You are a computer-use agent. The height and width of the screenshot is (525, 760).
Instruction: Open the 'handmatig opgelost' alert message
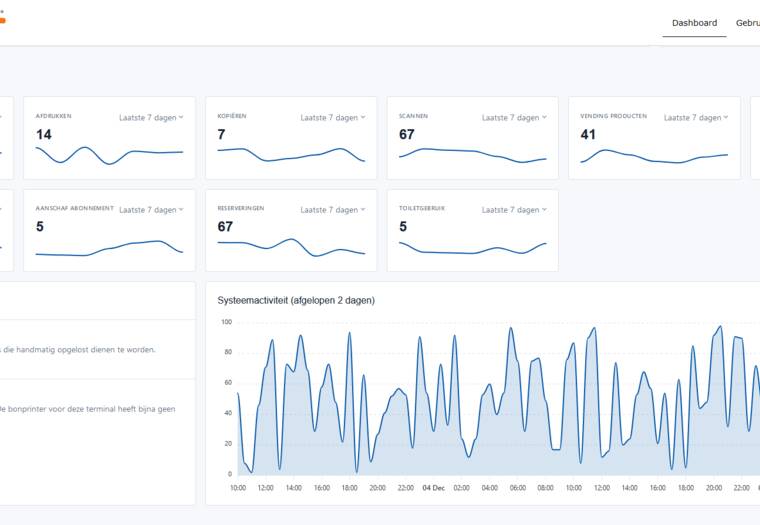click(80, 350)
